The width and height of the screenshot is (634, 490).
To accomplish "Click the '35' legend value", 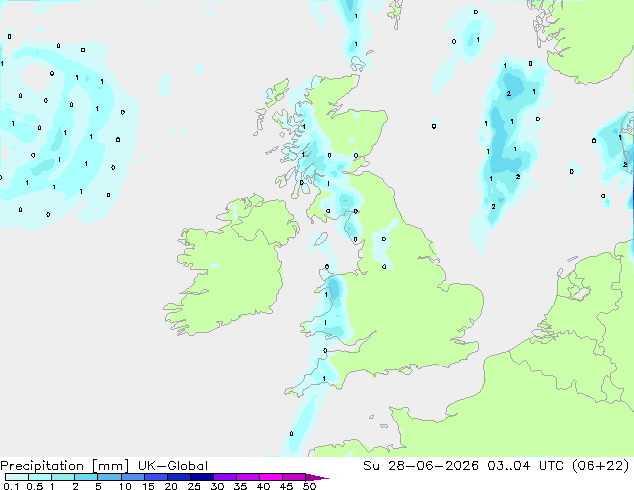I will tap(240, 486).
